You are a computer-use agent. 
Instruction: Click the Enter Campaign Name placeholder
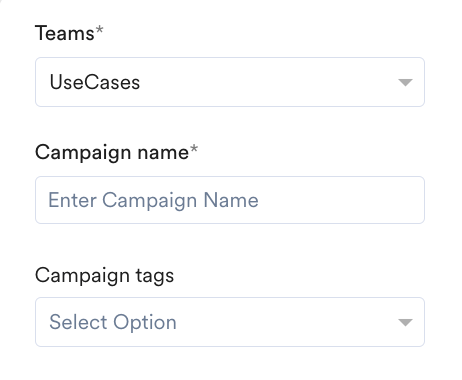tap(153, 200)
